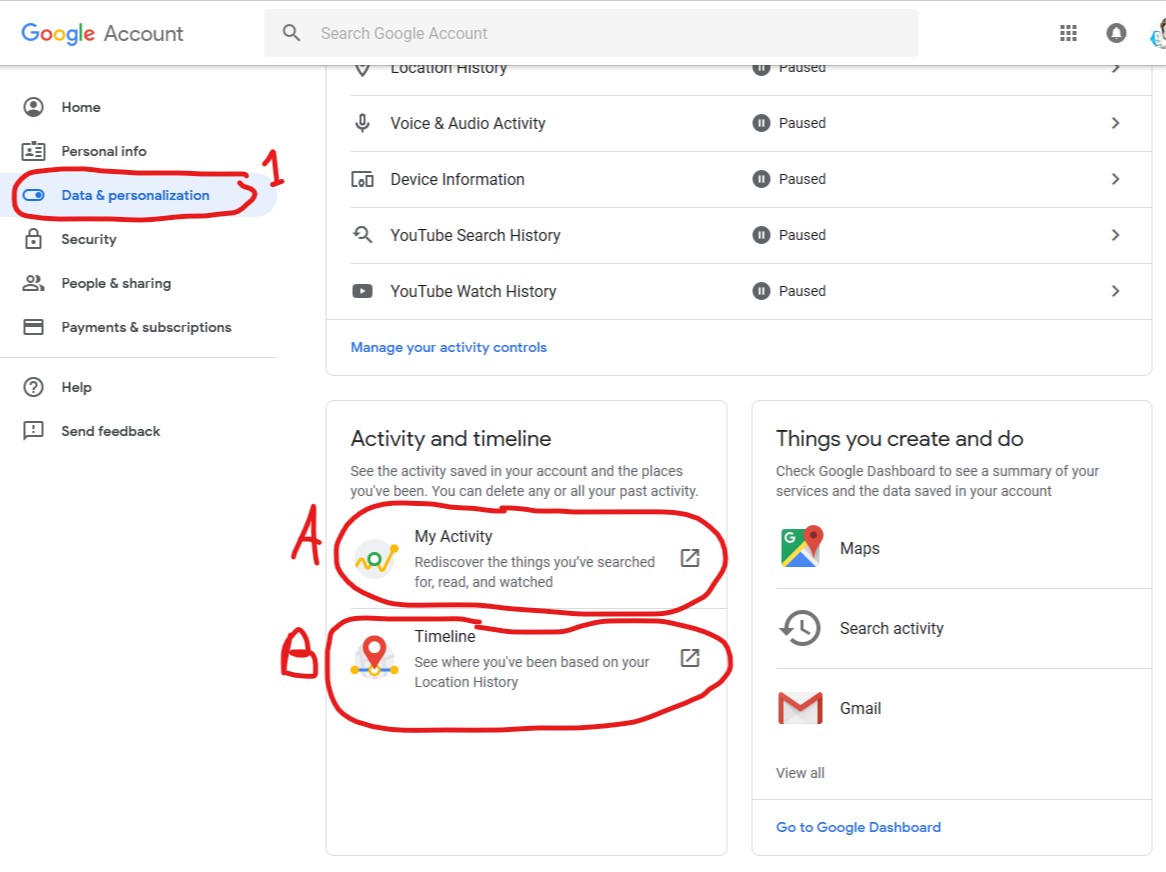
Task: Open Payments & subscriptions sidebar item
Action: (146, 327)
